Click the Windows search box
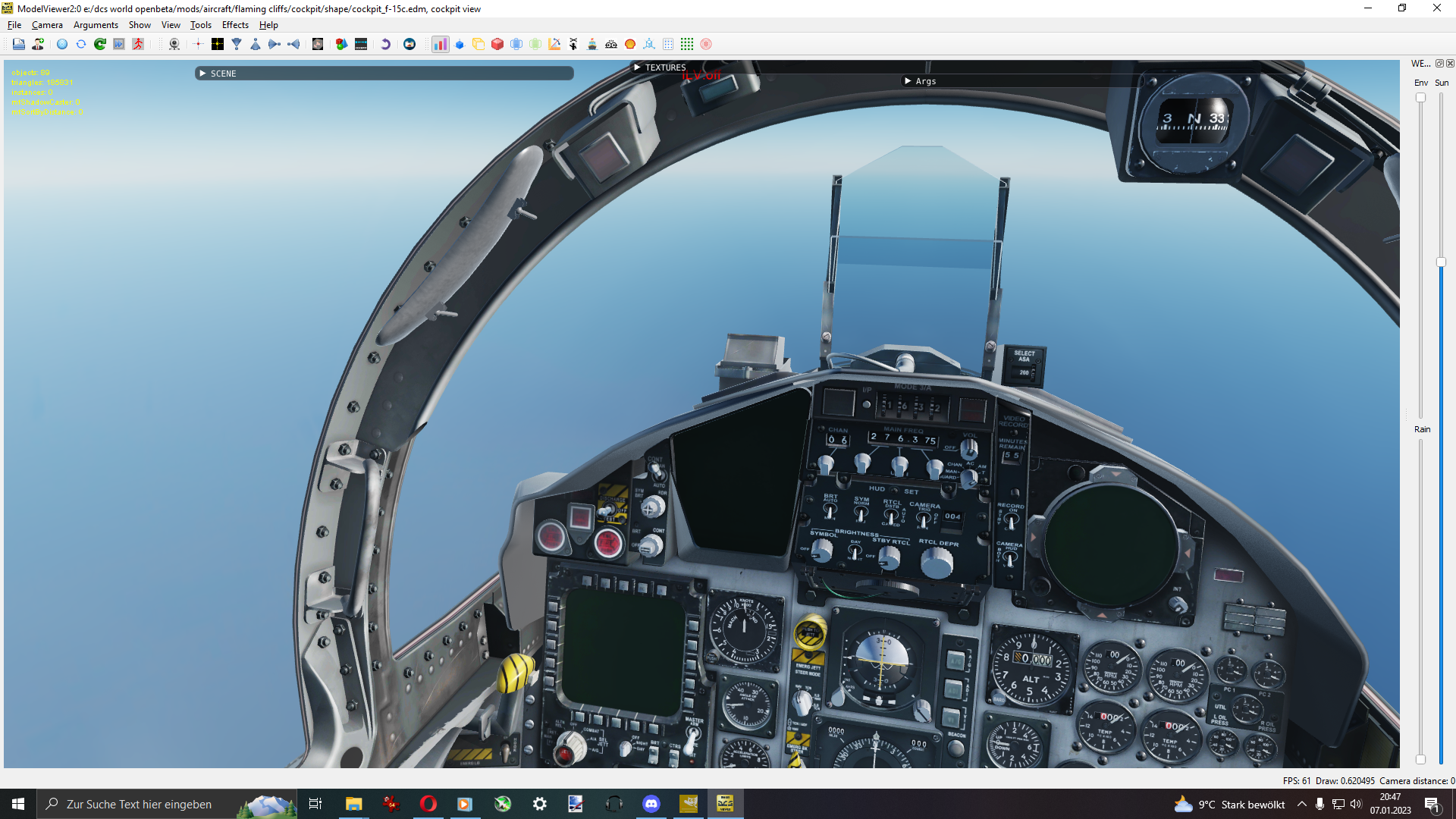Screen dimensions: 1456x819 coord(167,804)
